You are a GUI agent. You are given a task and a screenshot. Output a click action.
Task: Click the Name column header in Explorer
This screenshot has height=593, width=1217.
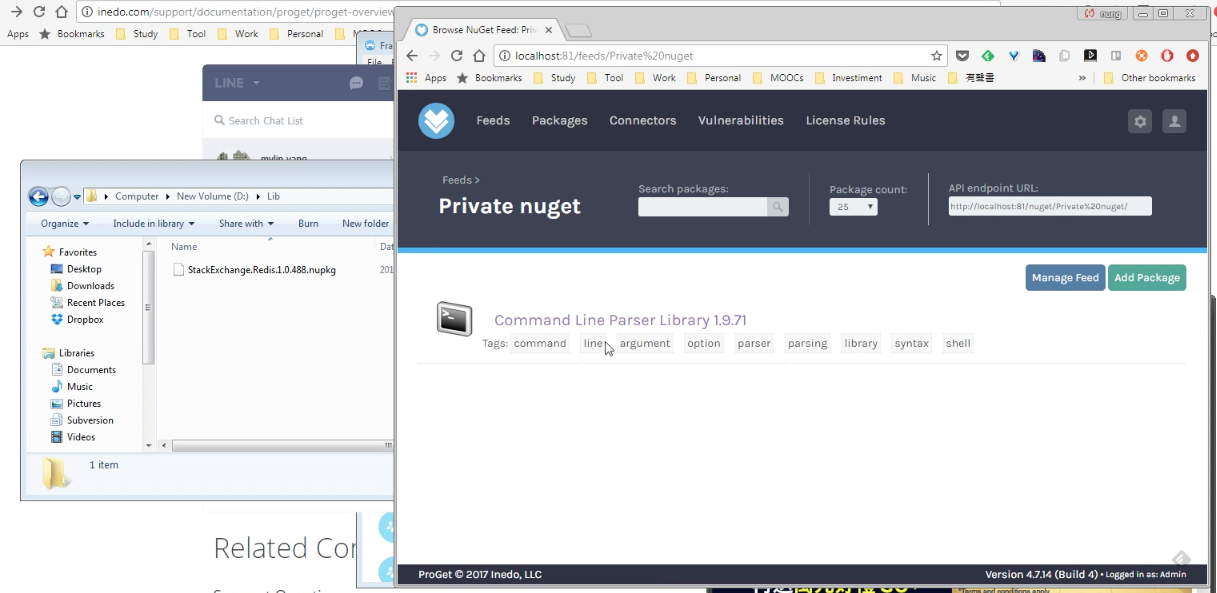[x=184, y=247]
